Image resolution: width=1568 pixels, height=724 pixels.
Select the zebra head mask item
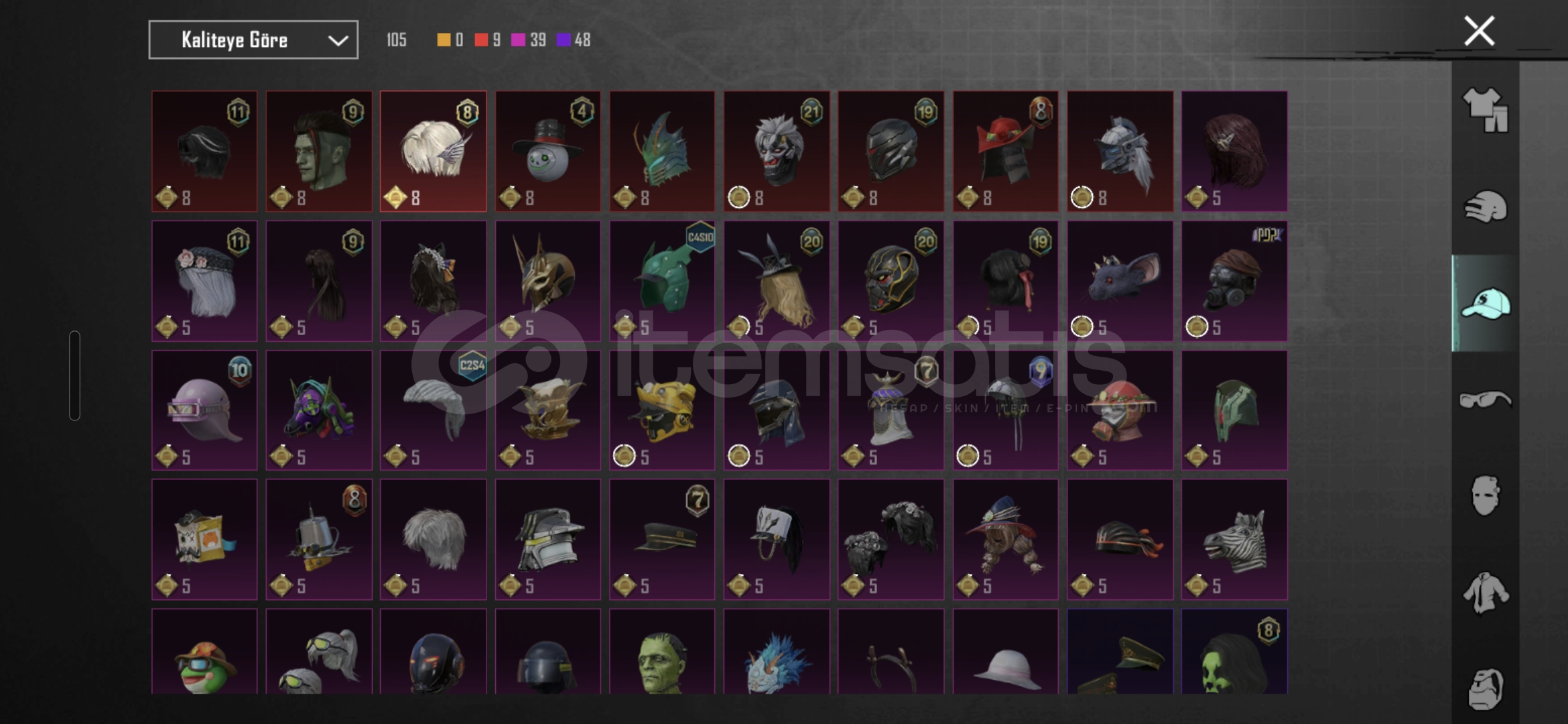point(1234,539)
